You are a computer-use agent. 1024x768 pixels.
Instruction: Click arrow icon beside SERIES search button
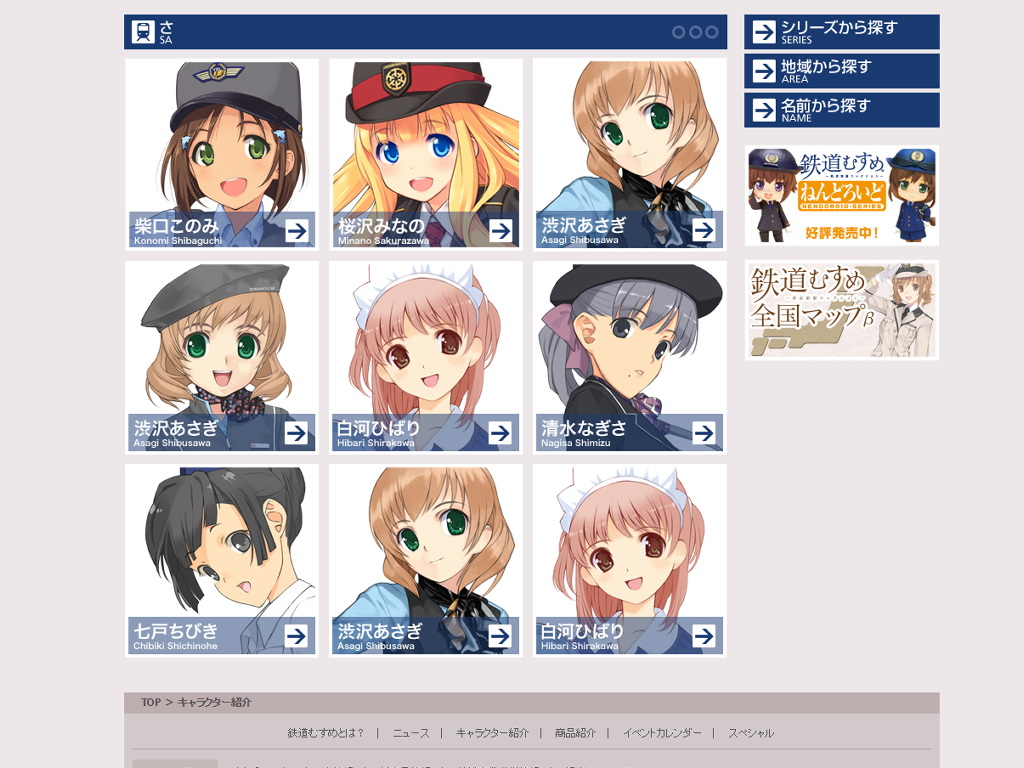coord(763,31)
